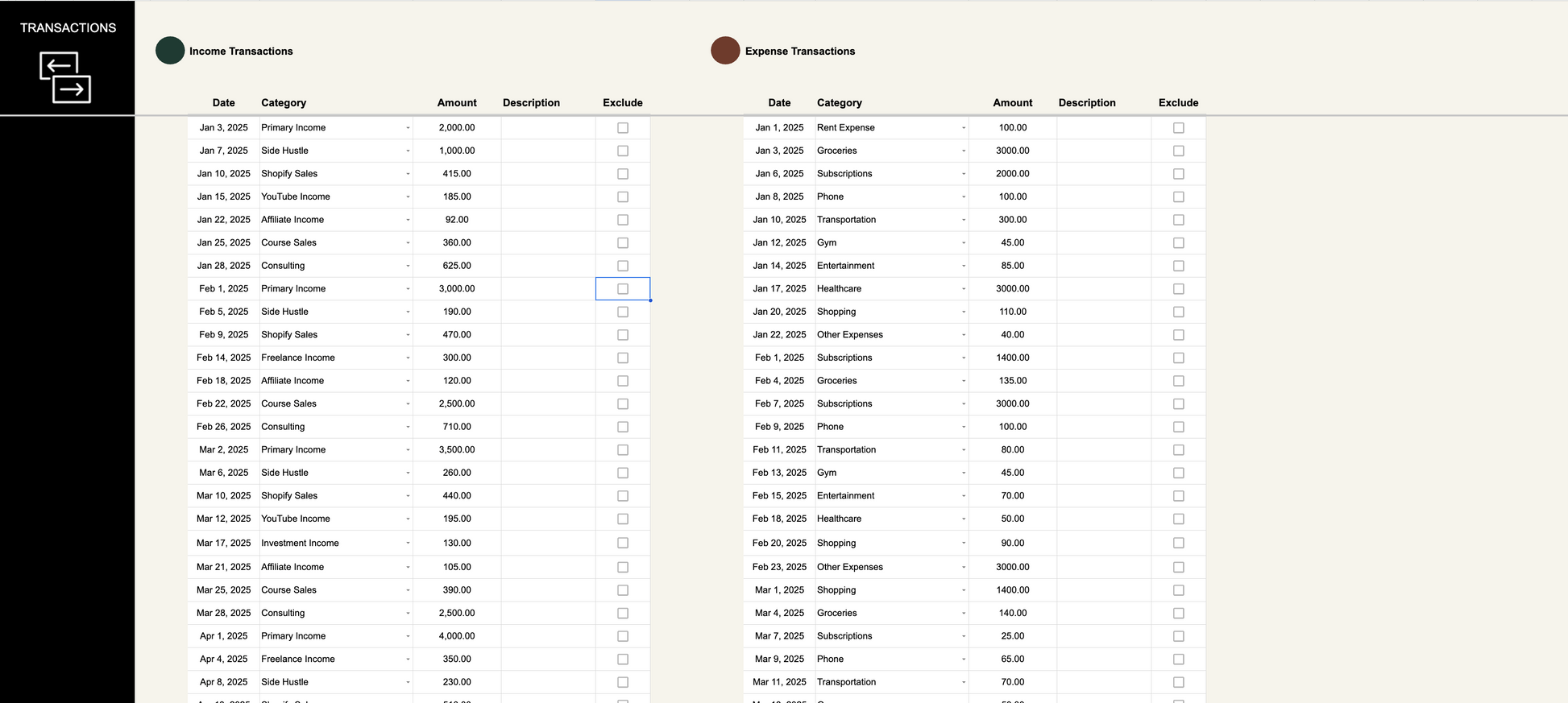
Task: Toggle Exclude checkbox for Feb 1 Primary Income
Action: pyautogui.click(x=623, y=289)
